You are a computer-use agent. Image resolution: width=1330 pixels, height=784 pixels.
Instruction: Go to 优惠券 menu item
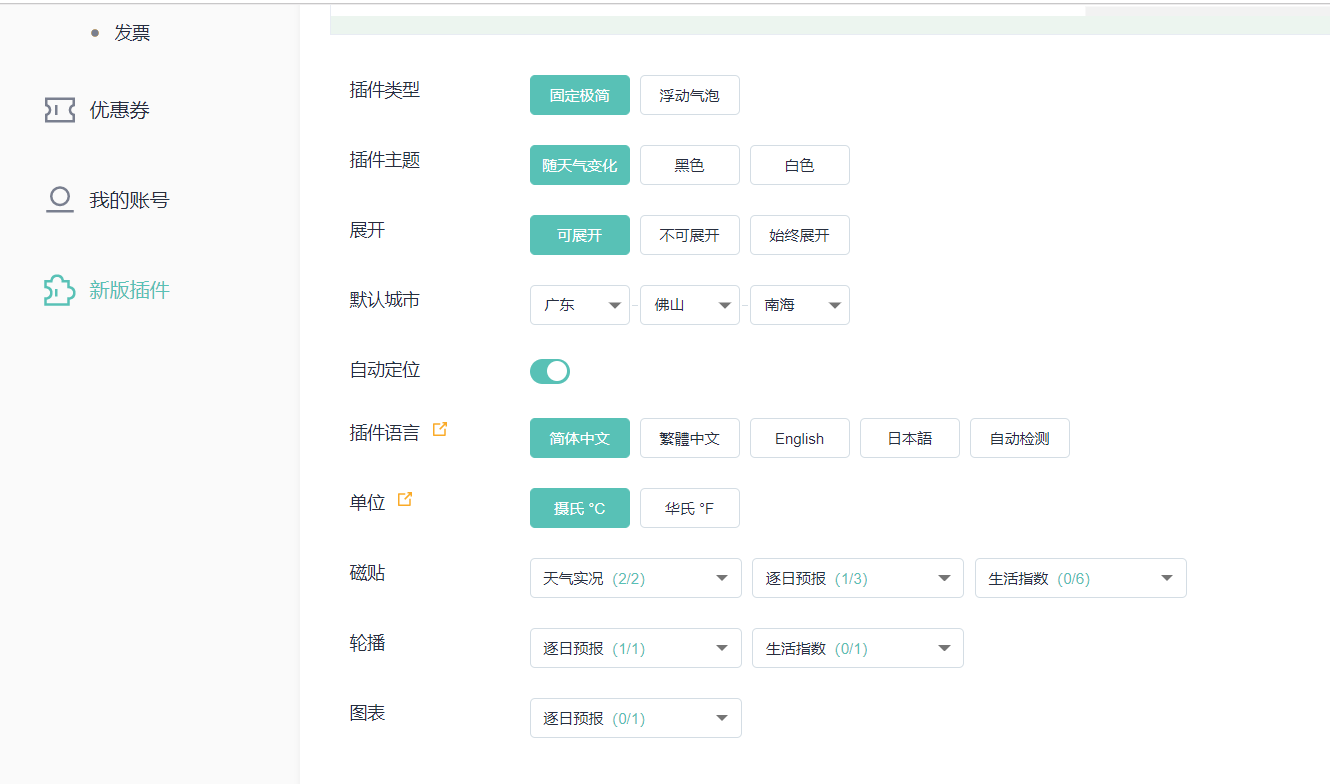(120, 110)
